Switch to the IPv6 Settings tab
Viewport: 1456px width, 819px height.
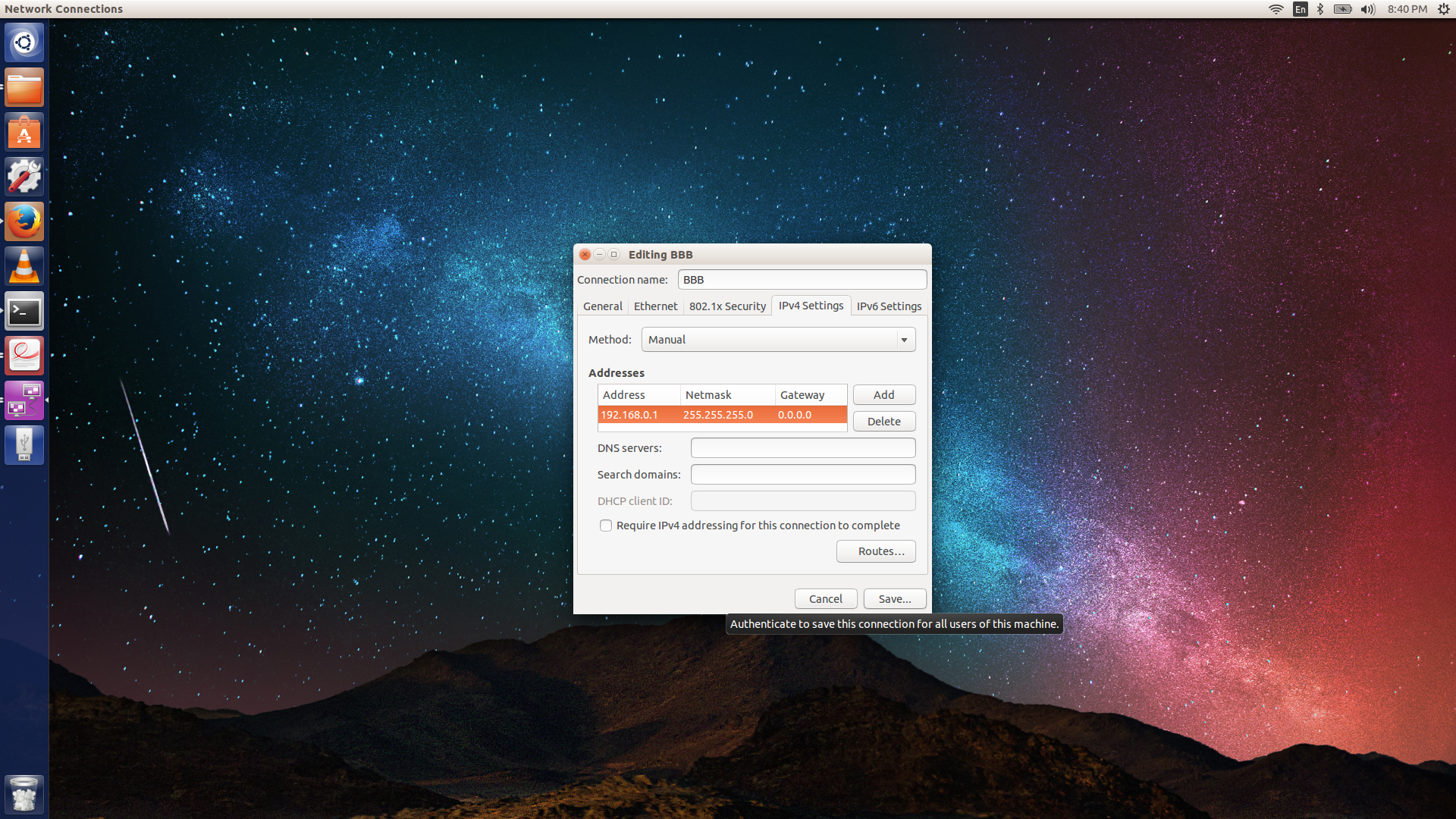click(x=889, y=306)
